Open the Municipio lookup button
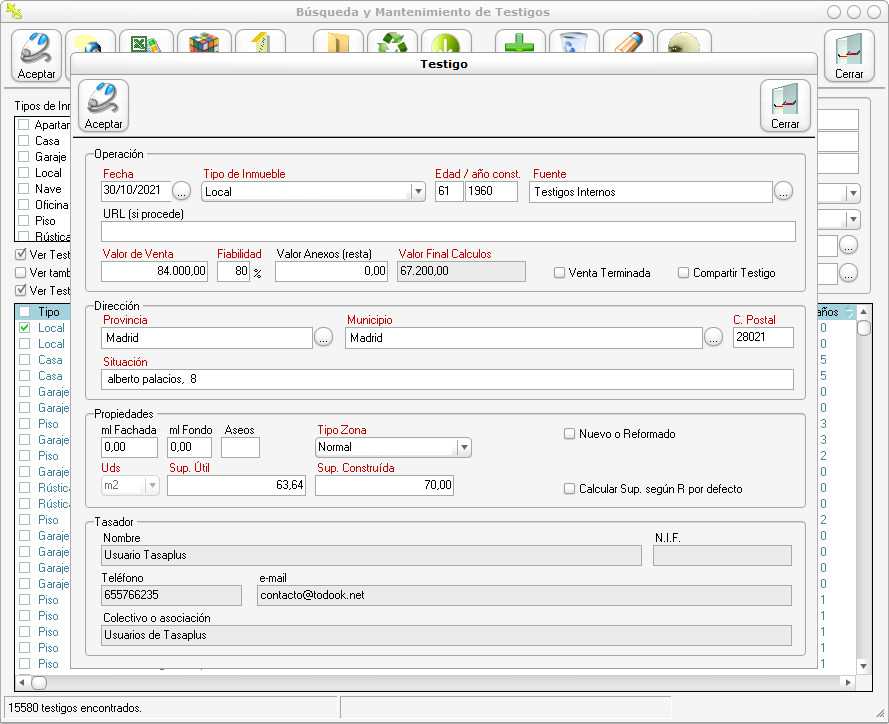This screenshot has height=724, width=889. [x=712, y=338]
